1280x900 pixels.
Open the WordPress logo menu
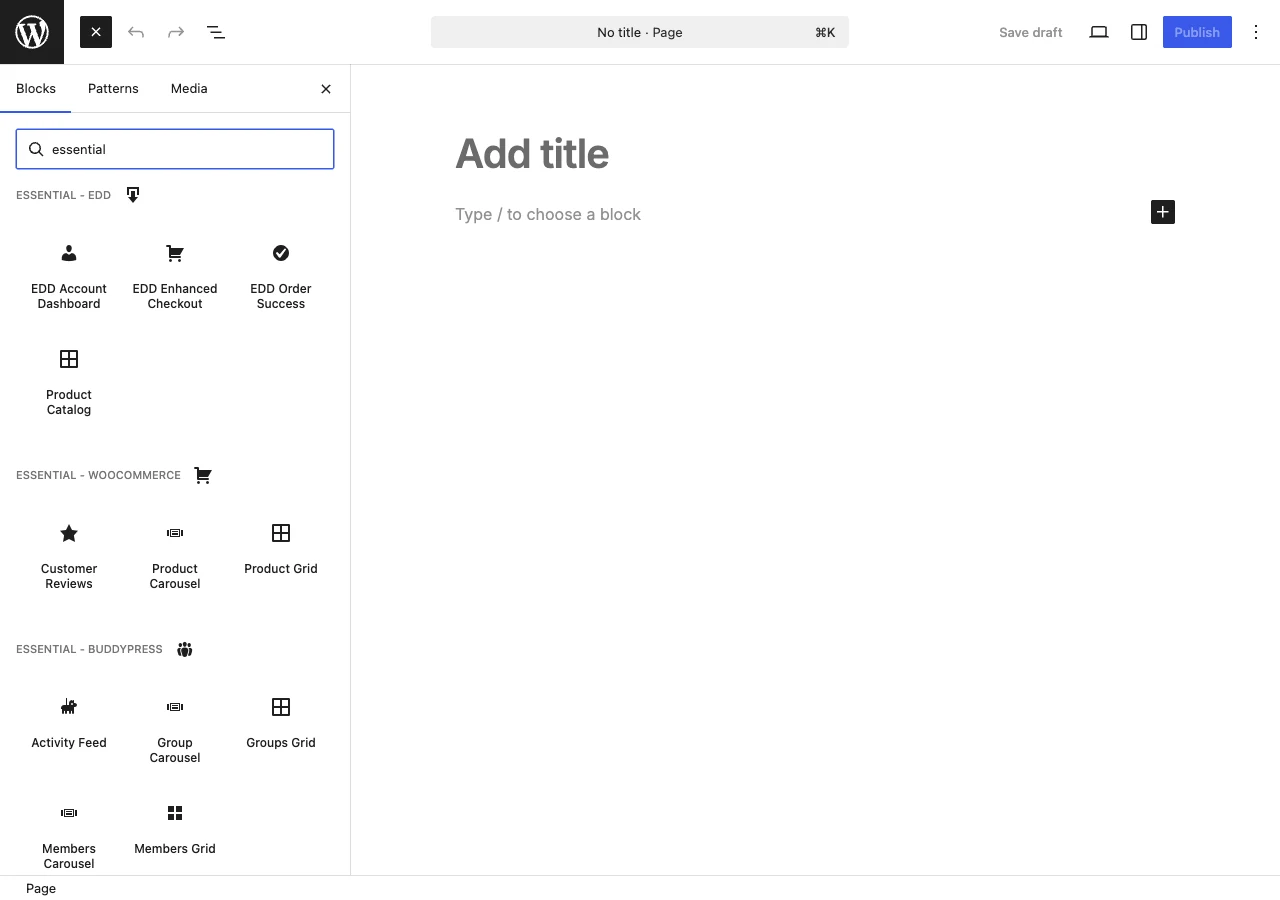point(32,32)
